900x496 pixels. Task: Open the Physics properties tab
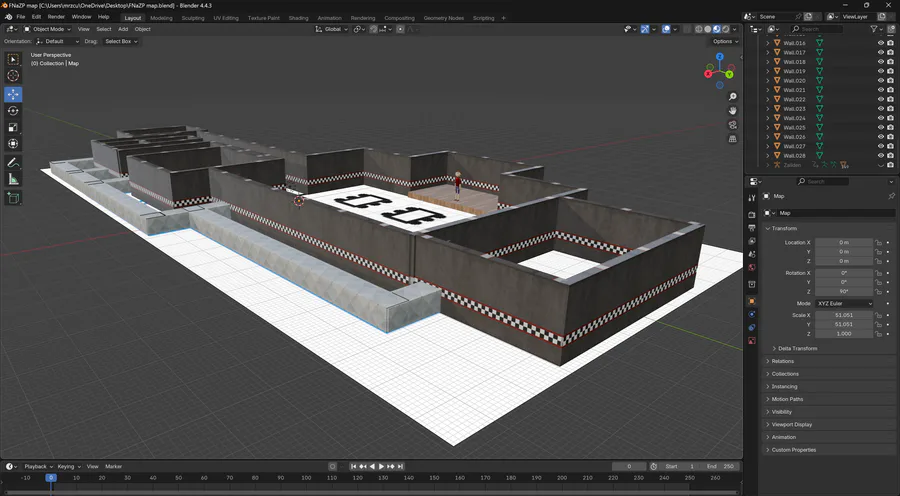(x=752, y=314)
